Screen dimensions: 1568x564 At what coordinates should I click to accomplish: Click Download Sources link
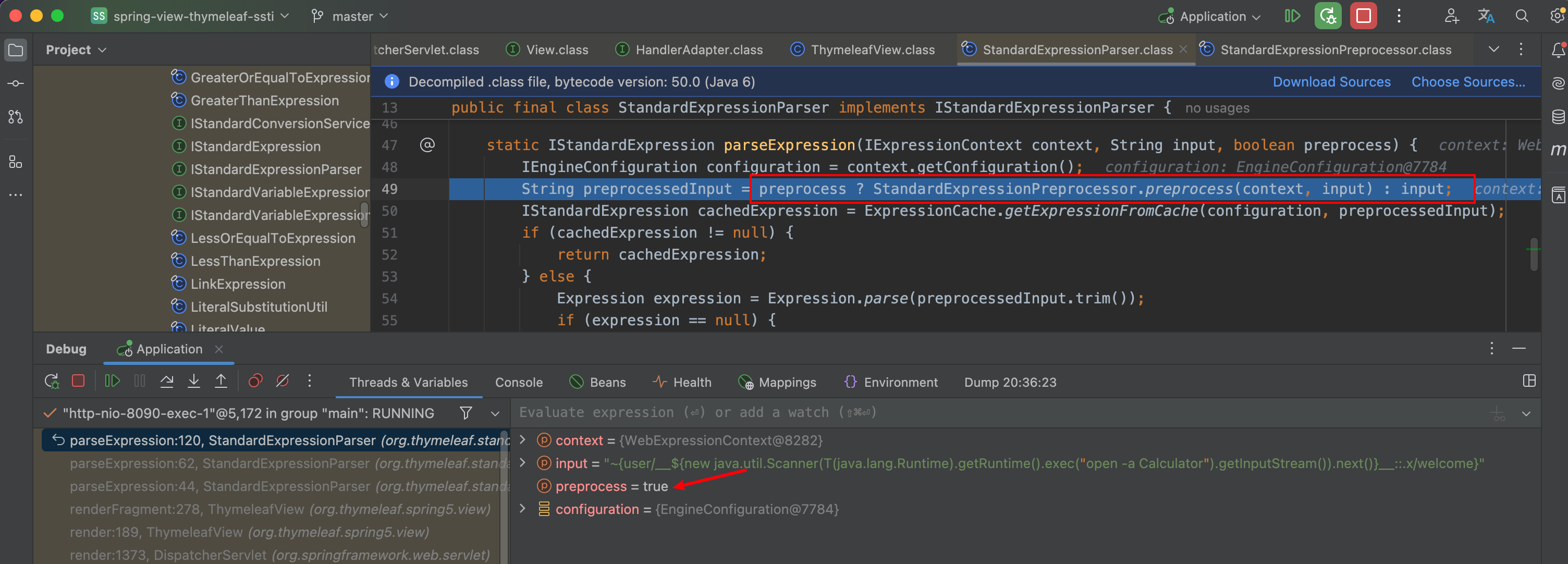(1331, 81)
